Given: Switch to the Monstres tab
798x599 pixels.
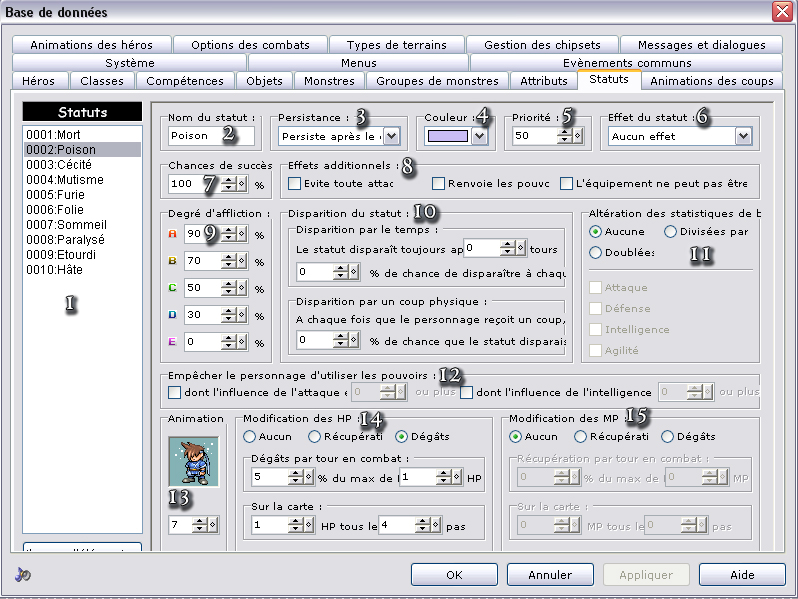Looking at the screenshot, I should pyautogui.click(x=328, y=81).
